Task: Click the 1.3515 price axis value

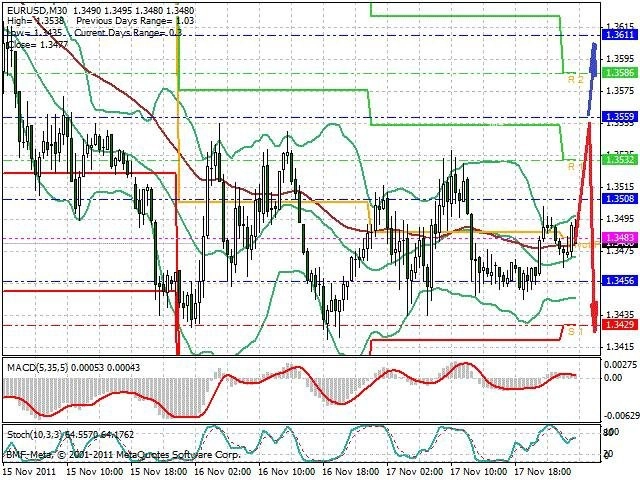Action: 620,187
